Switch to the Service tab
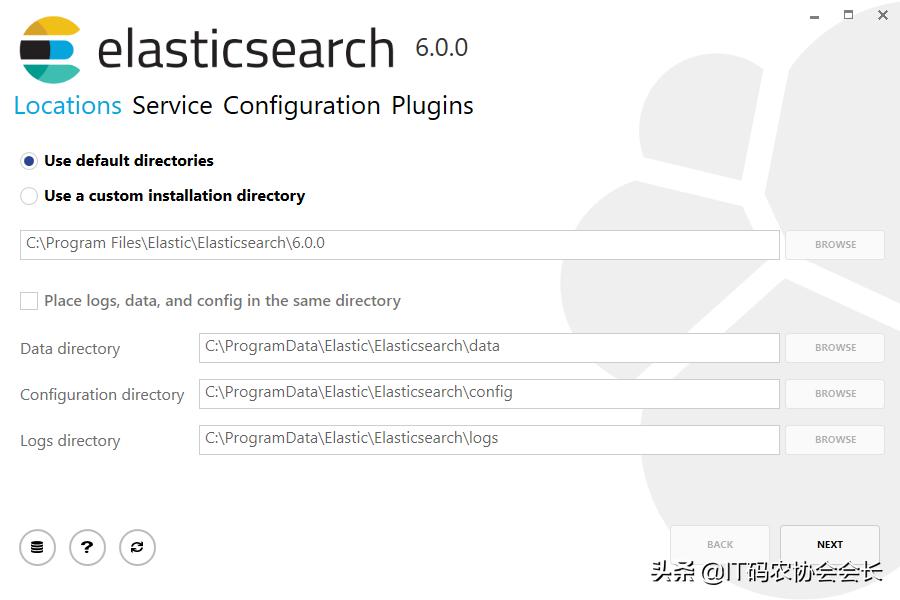Image resolution: width=900 pixels, height=600 pixels. (x=172, y=105)
